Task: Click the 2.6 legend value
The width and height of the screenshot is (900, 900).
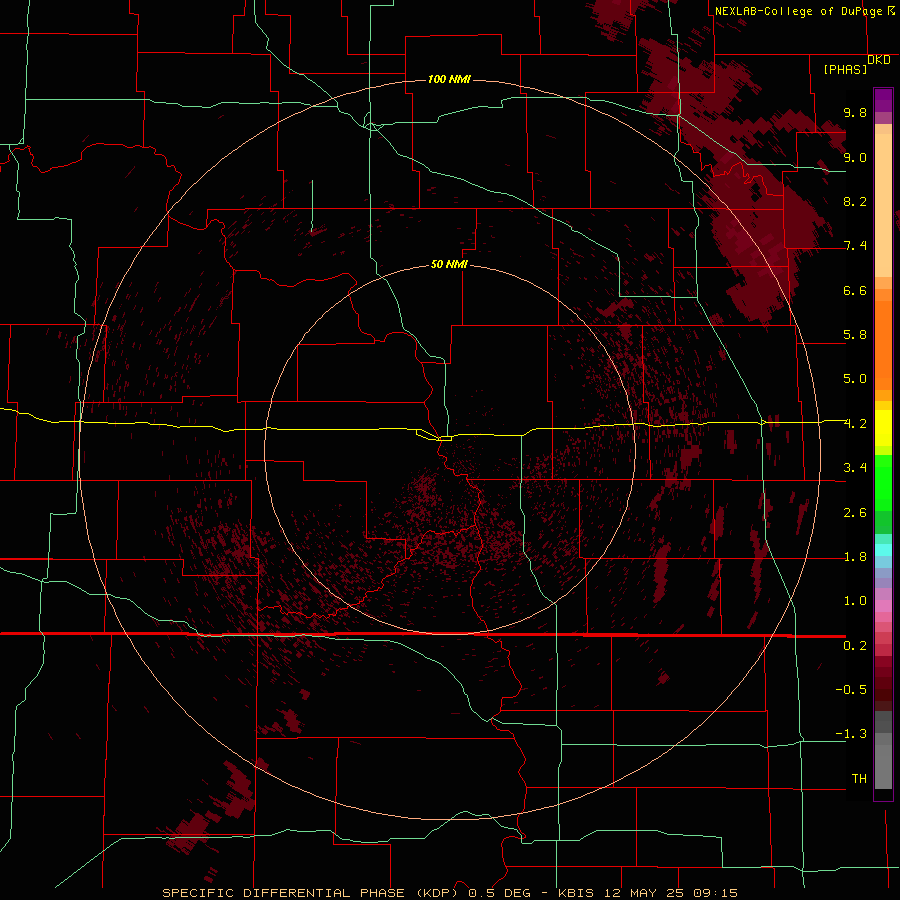Action: tap(855, 513)
